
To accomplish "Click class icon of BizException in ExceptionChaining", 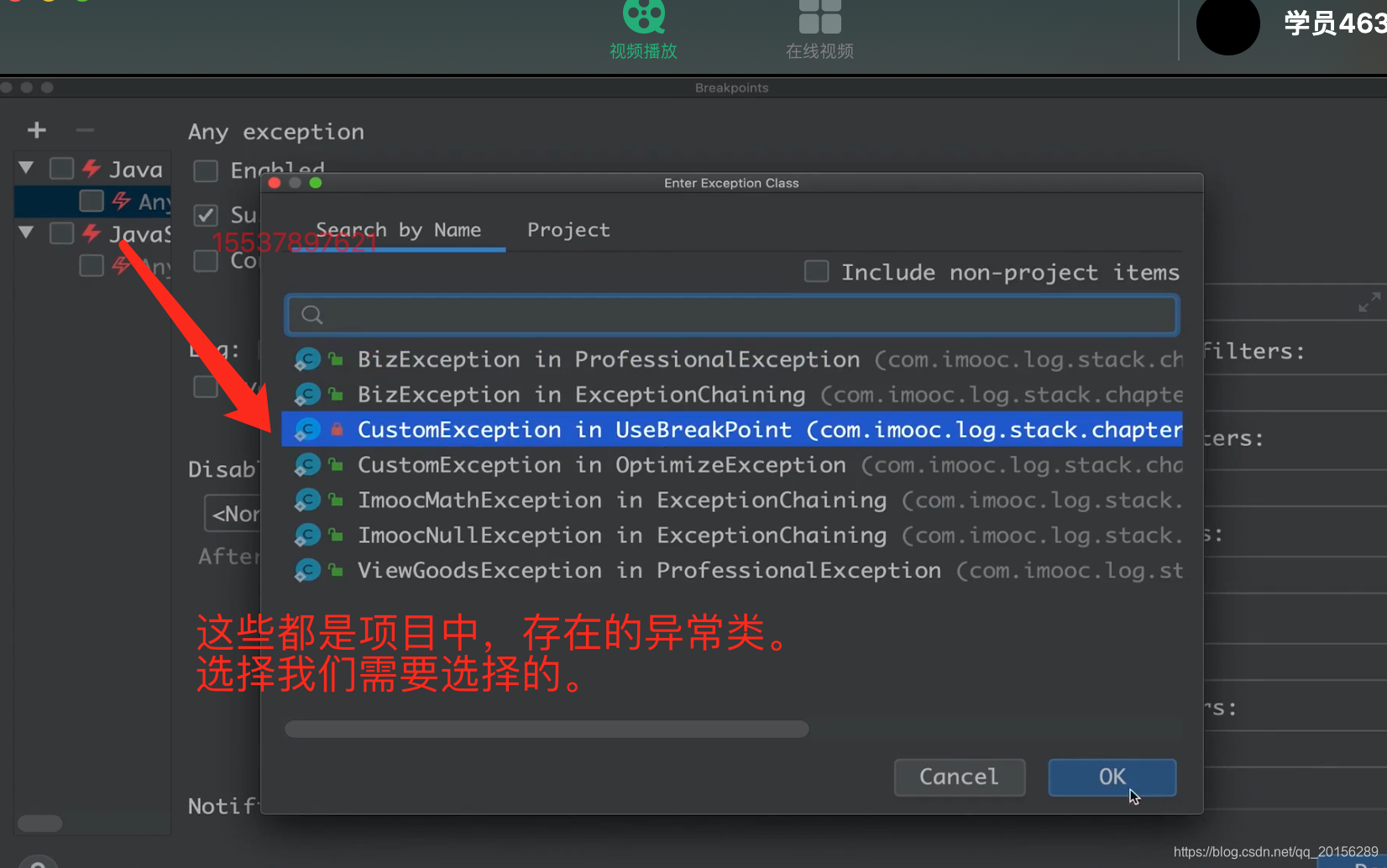I will [x=307, y=395].
